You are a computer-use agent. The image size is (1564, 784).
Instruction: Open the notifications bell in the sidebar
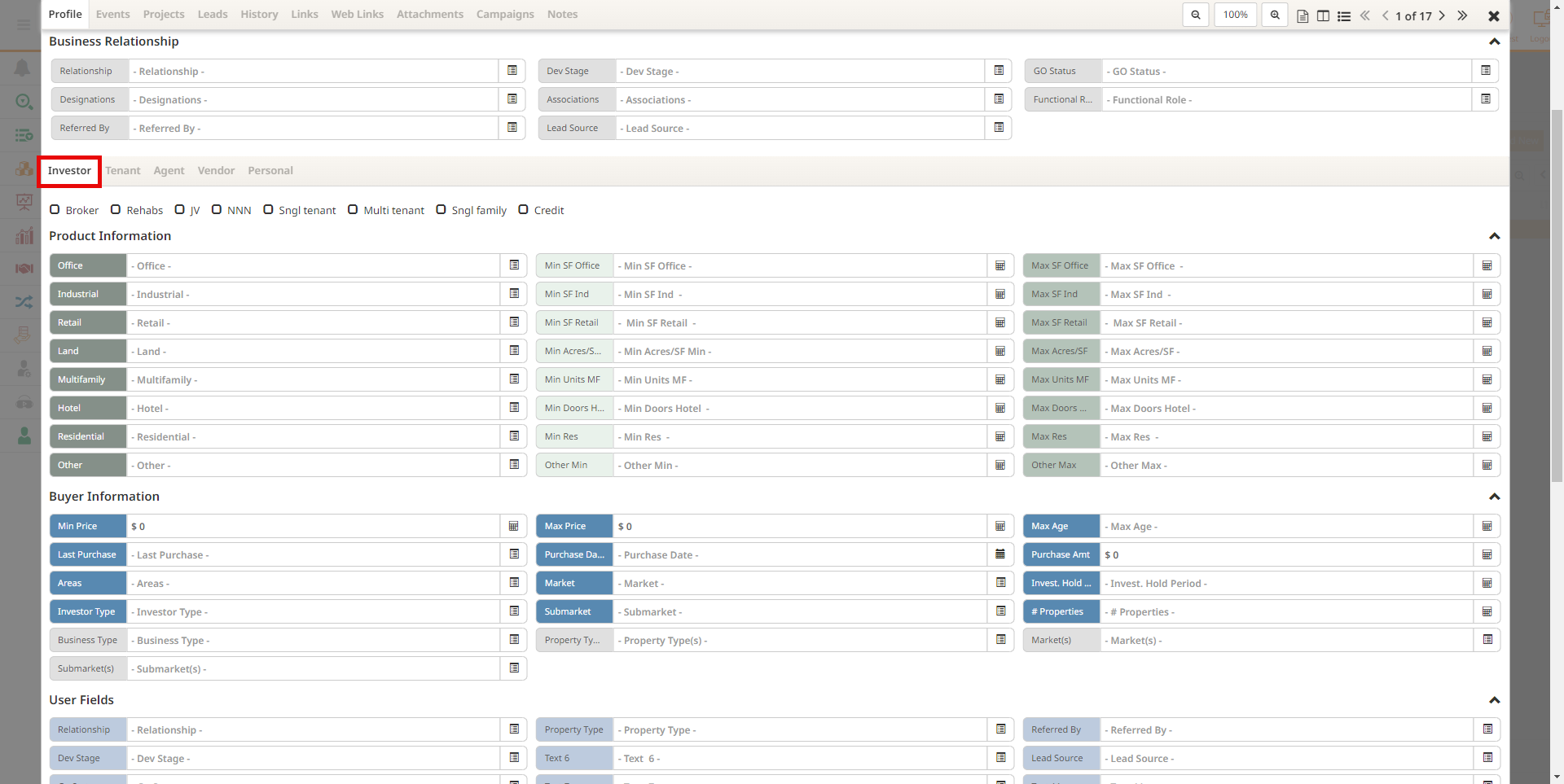click(x=23, y=68)
